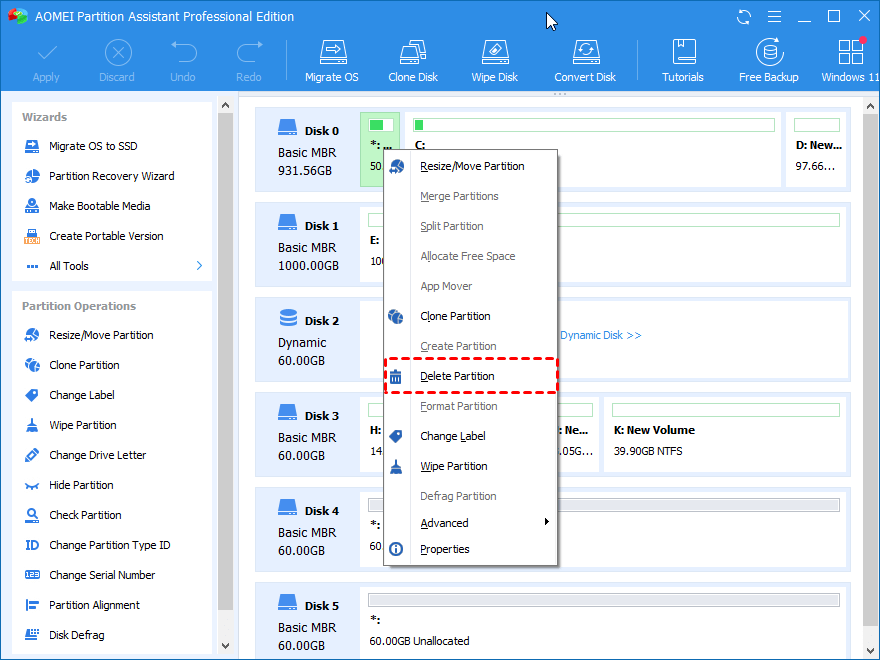This screenshot has height=660, width=880.
Task: Open the Convert Disk tool
Action: click(585, 58)
